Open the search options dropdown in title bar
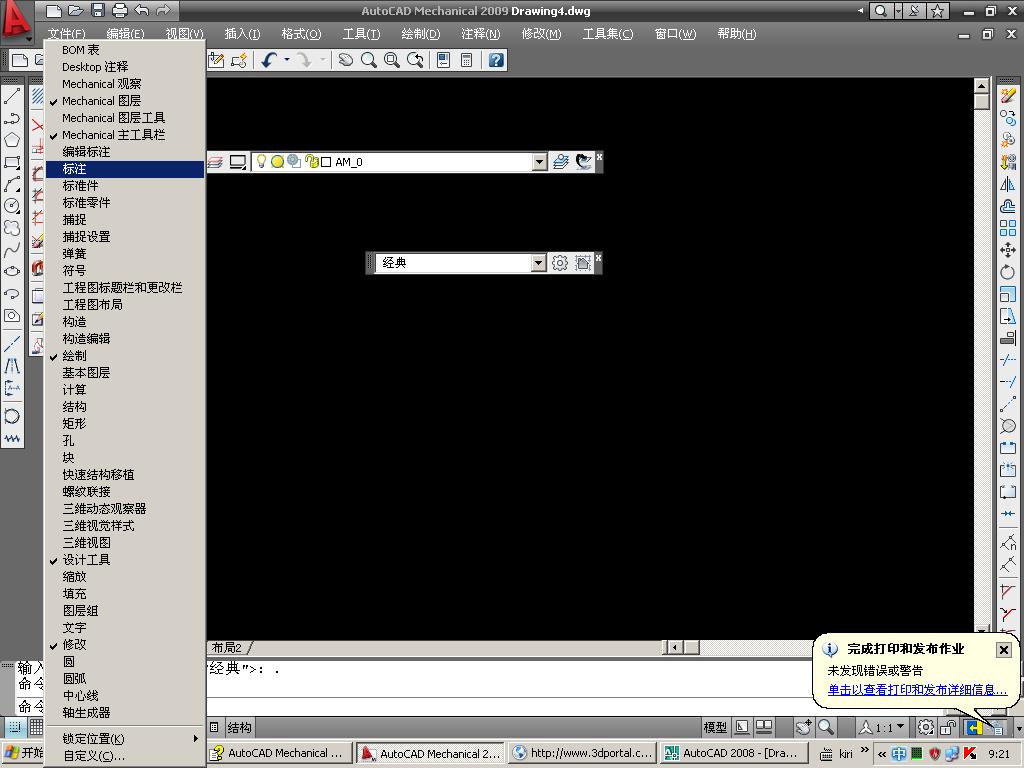 click(898, 10)
